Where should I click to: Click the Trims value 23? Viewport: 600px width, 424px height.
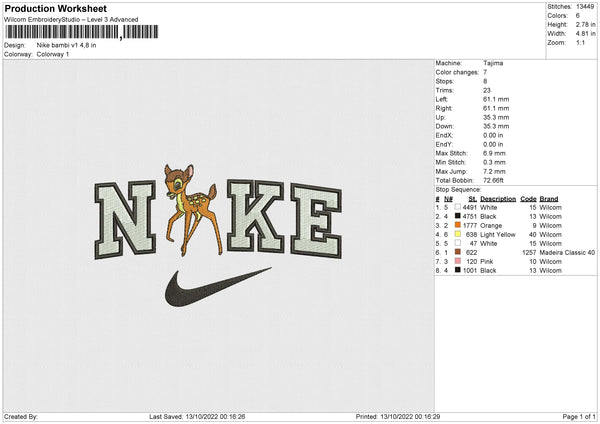pyautogui.click(x=487, y=90)
